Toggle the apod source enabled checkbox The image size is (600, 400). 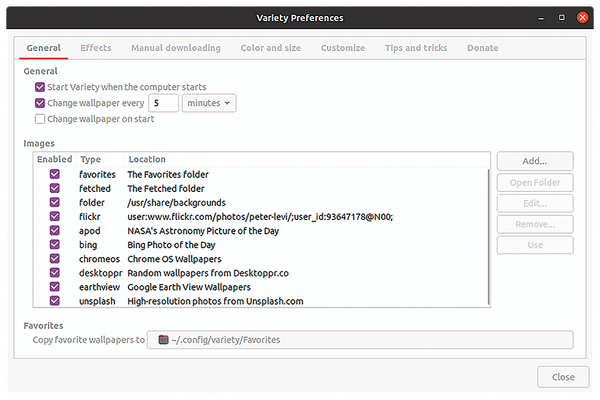(x=55, y=230)
